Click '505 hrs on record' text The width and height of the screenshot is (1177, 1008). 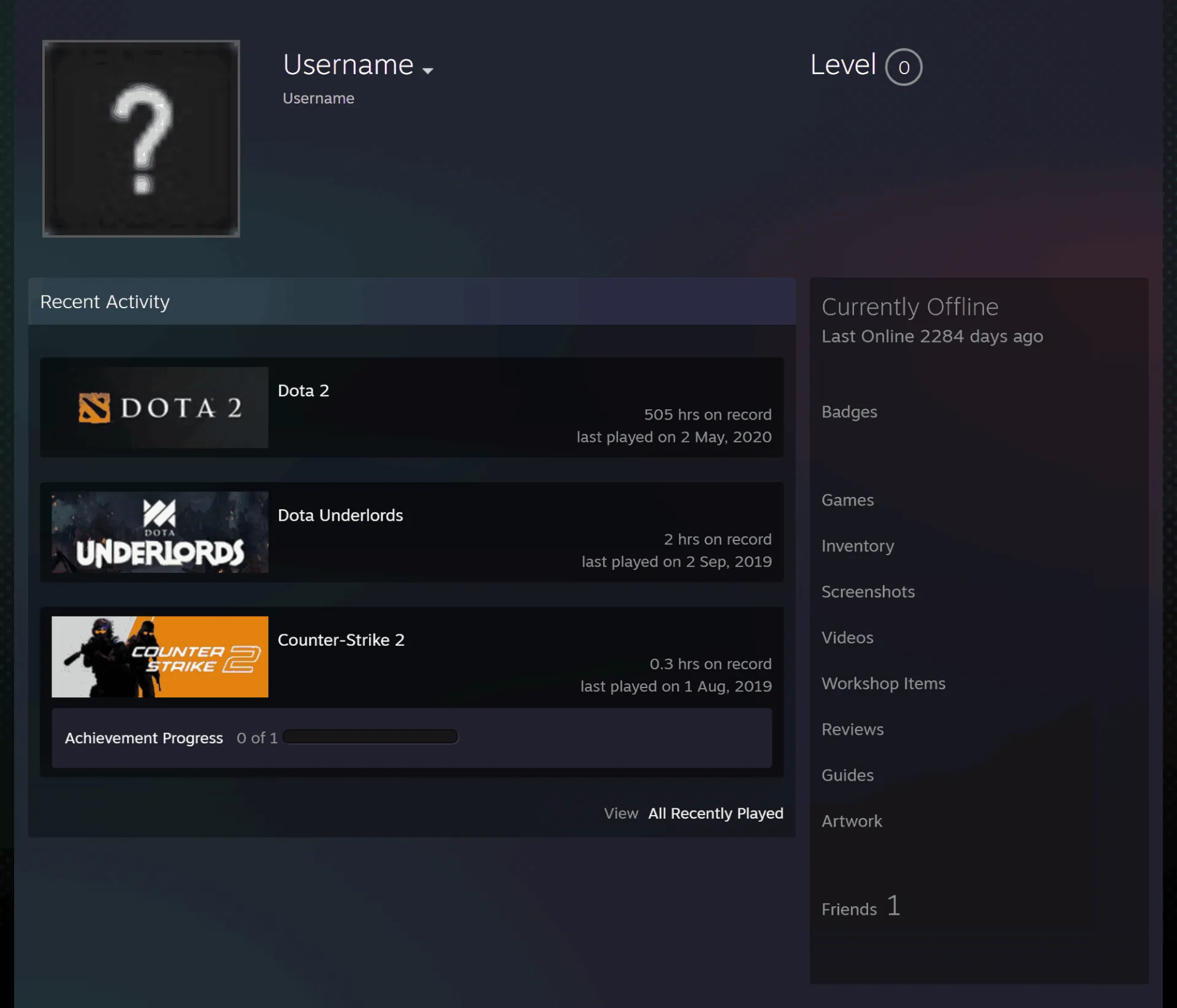coord(707,415)
